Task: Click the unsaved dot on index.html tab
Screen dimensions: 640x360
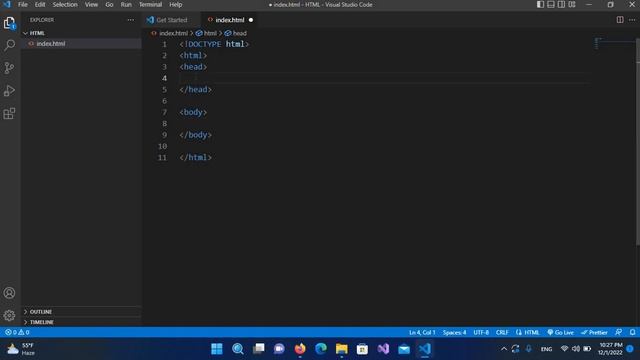Action: 251,20
